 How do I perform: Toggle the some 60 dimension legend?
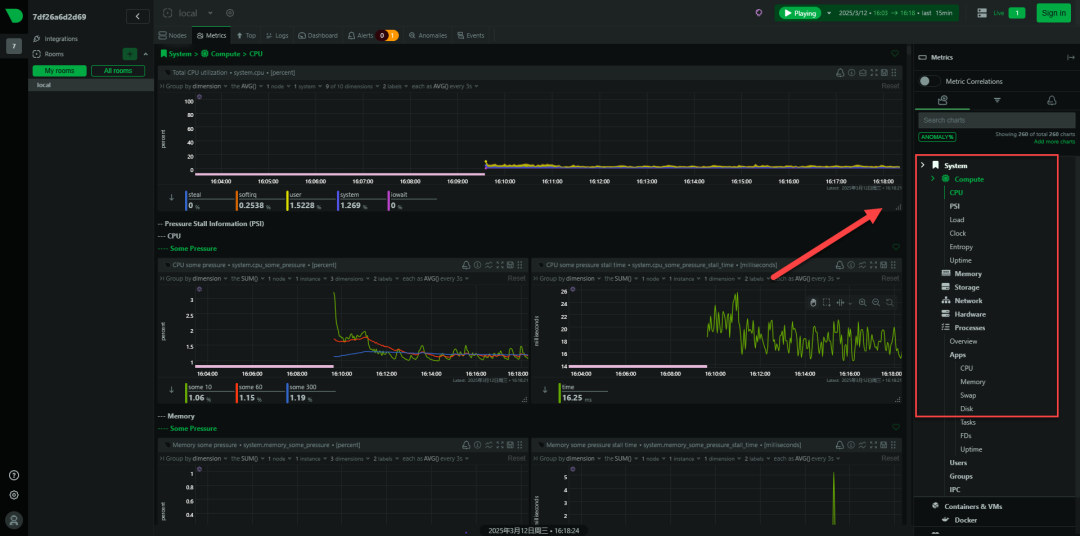tap(259, 393)
